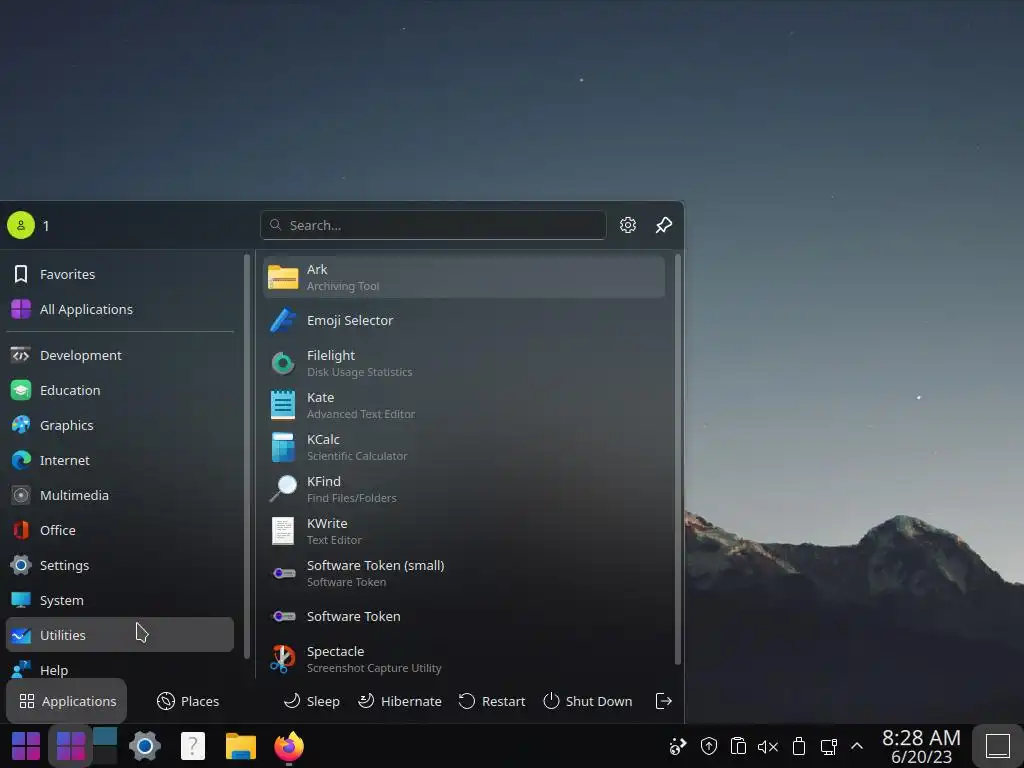The image size is (1024, 768).
Task: Expand hidden system tray icons
Action: point(857,746)
